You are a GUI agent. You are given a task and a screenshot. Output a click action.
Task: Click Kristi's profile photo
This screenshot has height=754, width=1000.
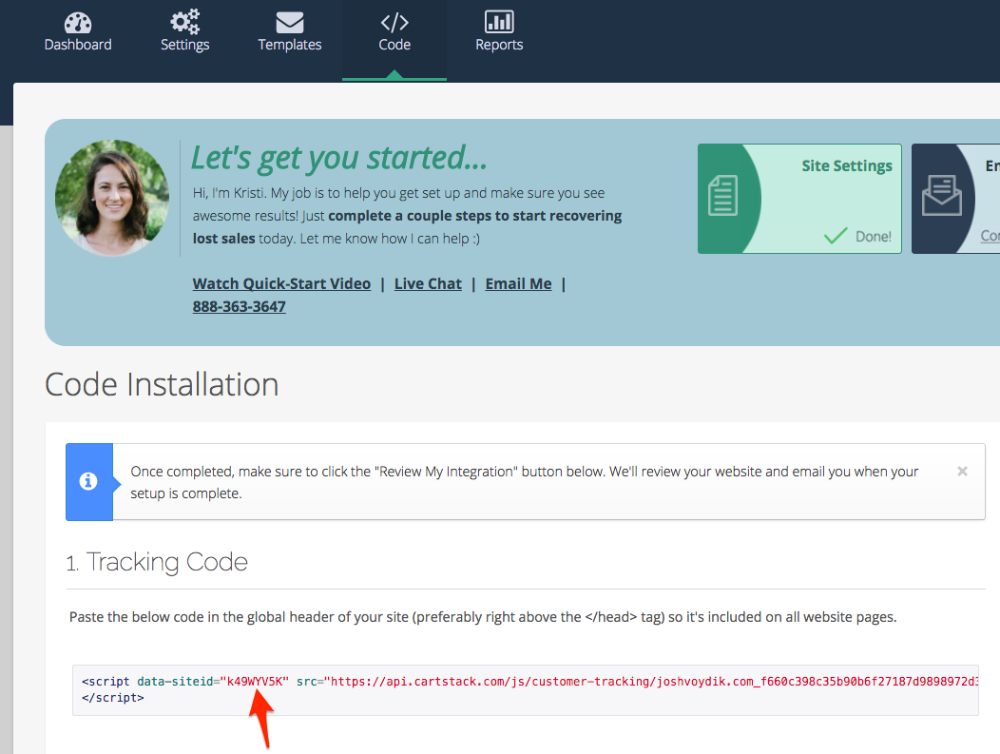pos(112,198)
